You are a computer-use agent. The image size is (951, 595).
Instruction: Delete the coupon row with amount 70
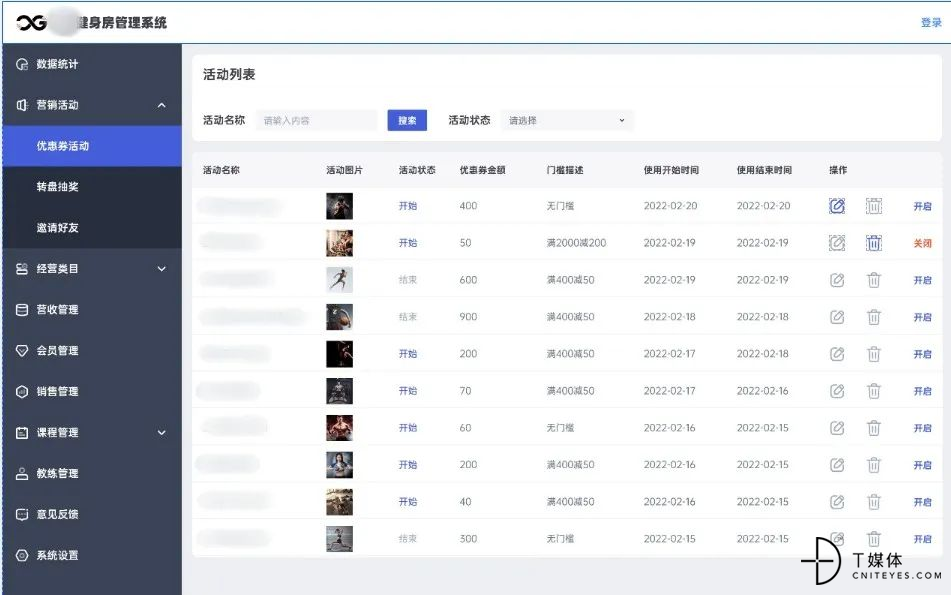point(874,391)
